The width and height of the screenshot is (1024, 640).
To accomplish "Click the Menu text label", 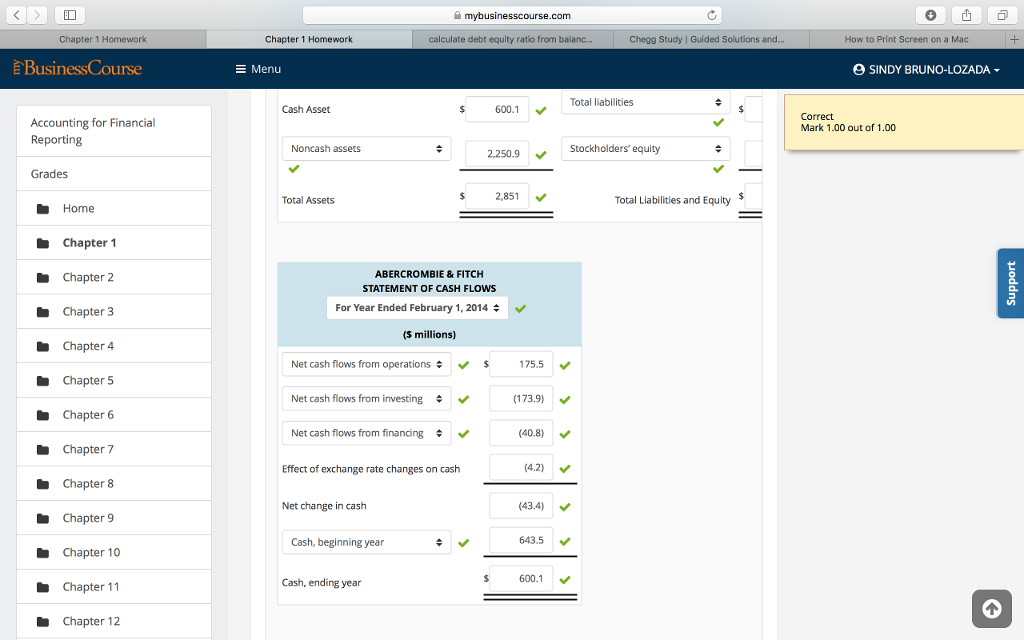I will pos(266,69).
